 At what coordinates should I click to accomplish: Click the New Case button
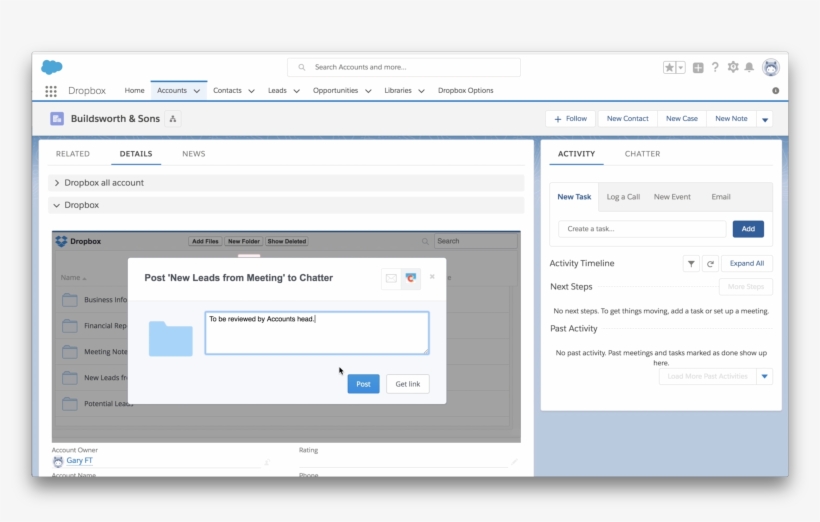(681, 119)
